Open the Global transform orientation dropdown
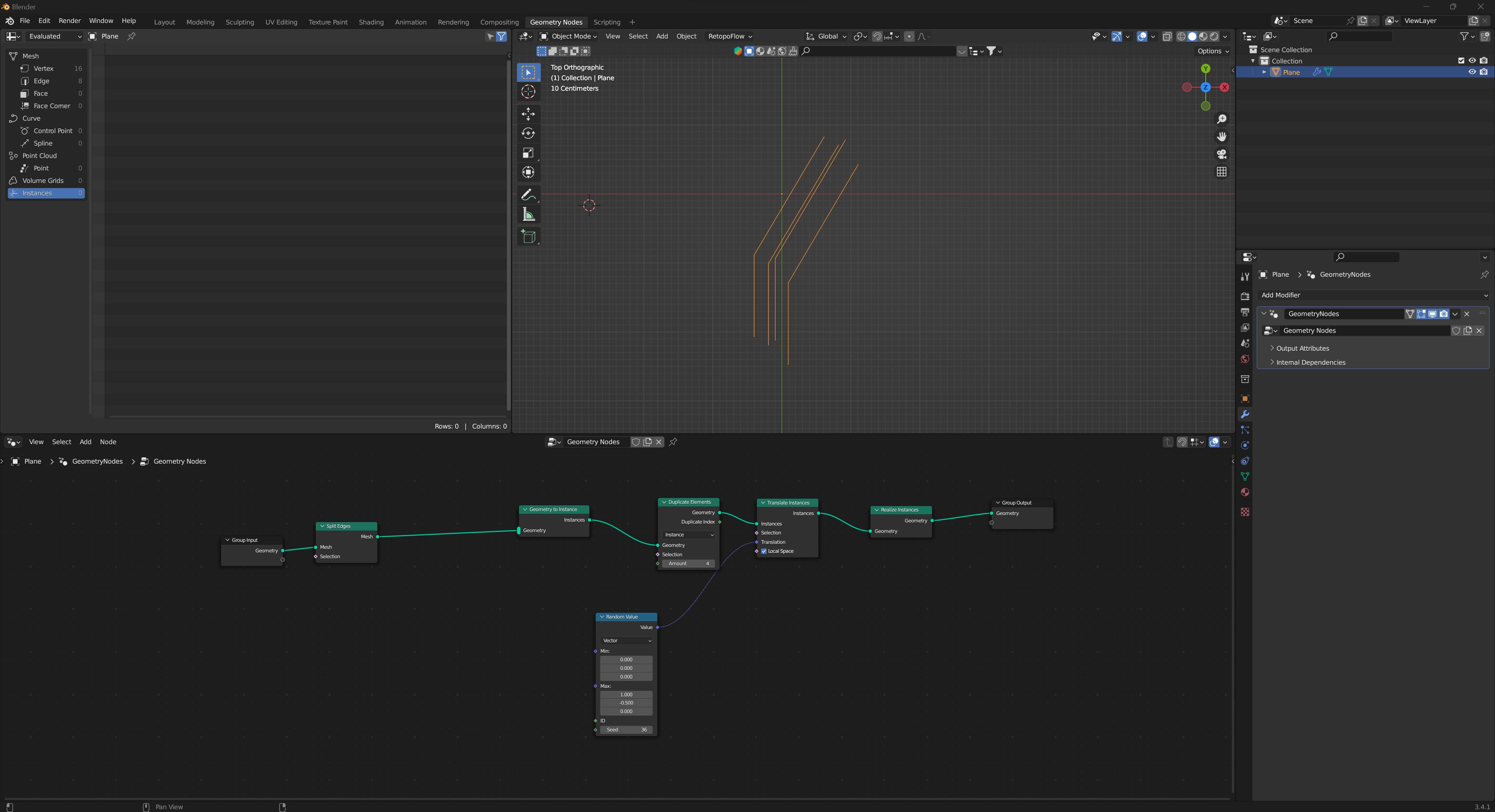 pos(826,37)
